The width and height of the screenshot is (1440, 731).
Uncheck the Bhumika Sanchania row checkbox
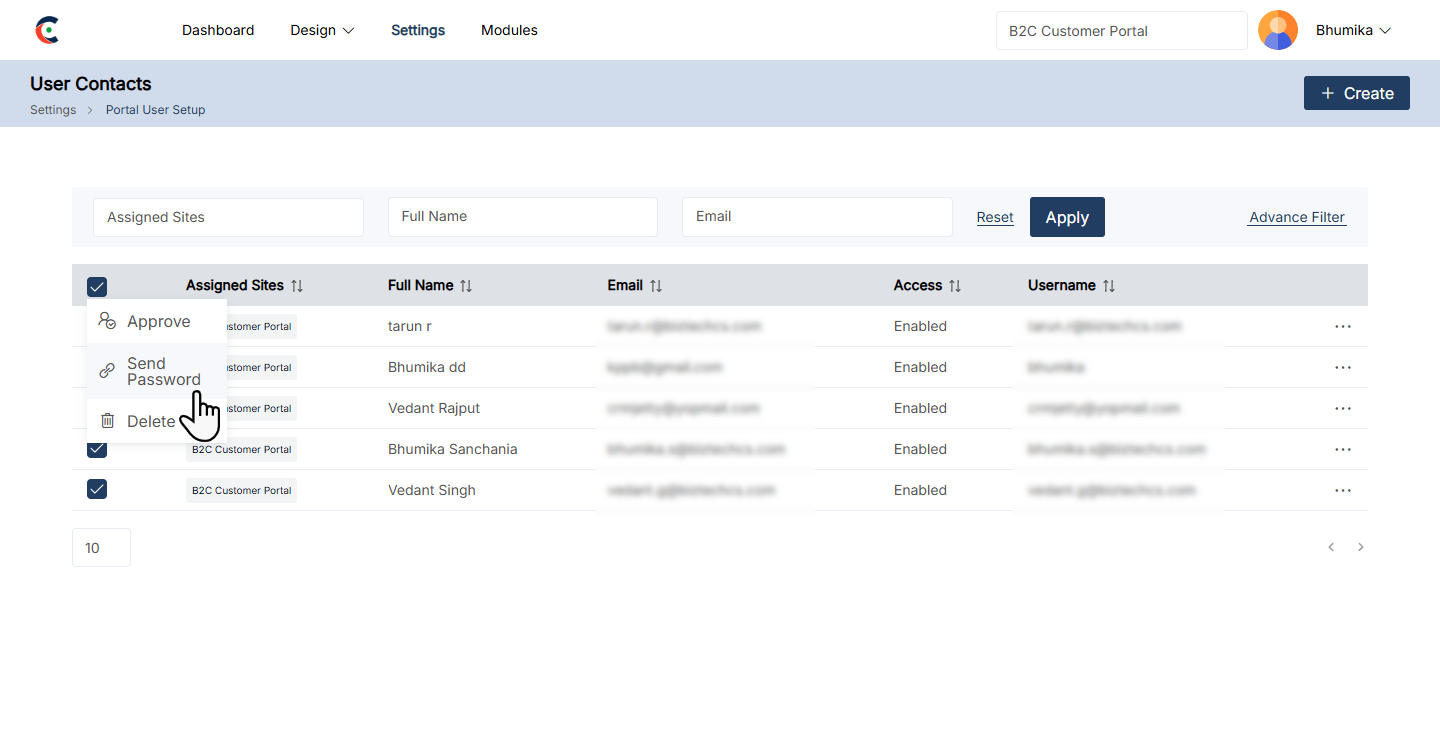click(97, 449)
